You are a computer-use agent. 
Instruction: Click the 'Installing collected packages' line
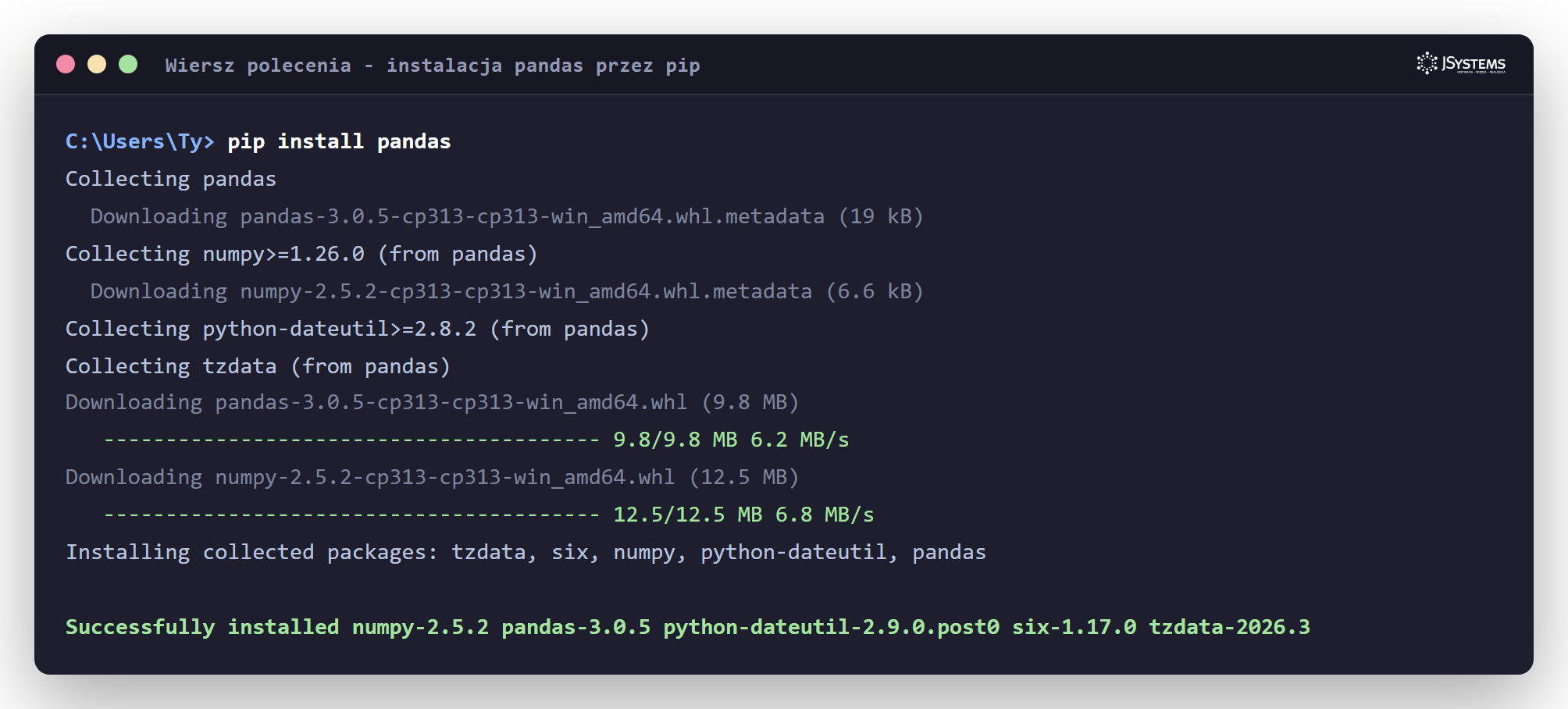coord(526,552)
